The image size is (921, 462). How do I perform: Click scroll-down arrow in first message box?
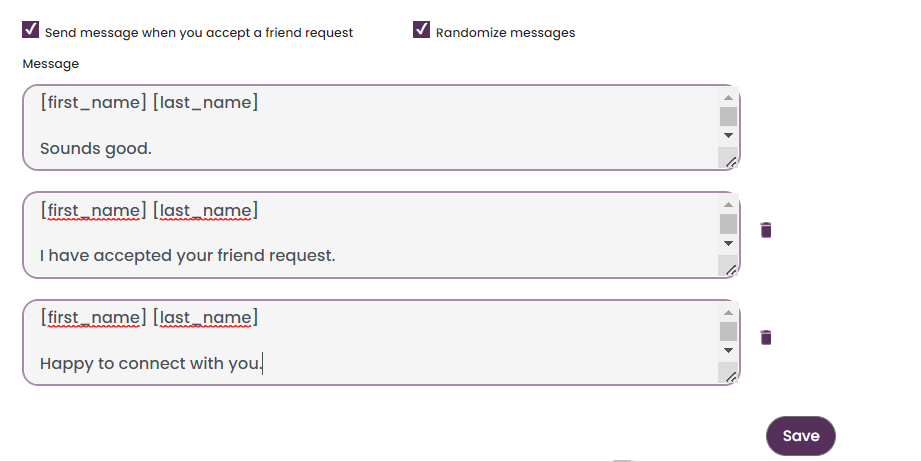728,135
